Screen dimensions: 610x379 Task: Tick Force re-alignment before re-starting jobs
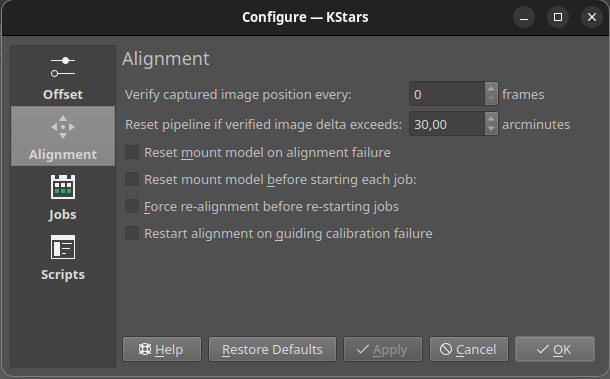coord(132,206)
